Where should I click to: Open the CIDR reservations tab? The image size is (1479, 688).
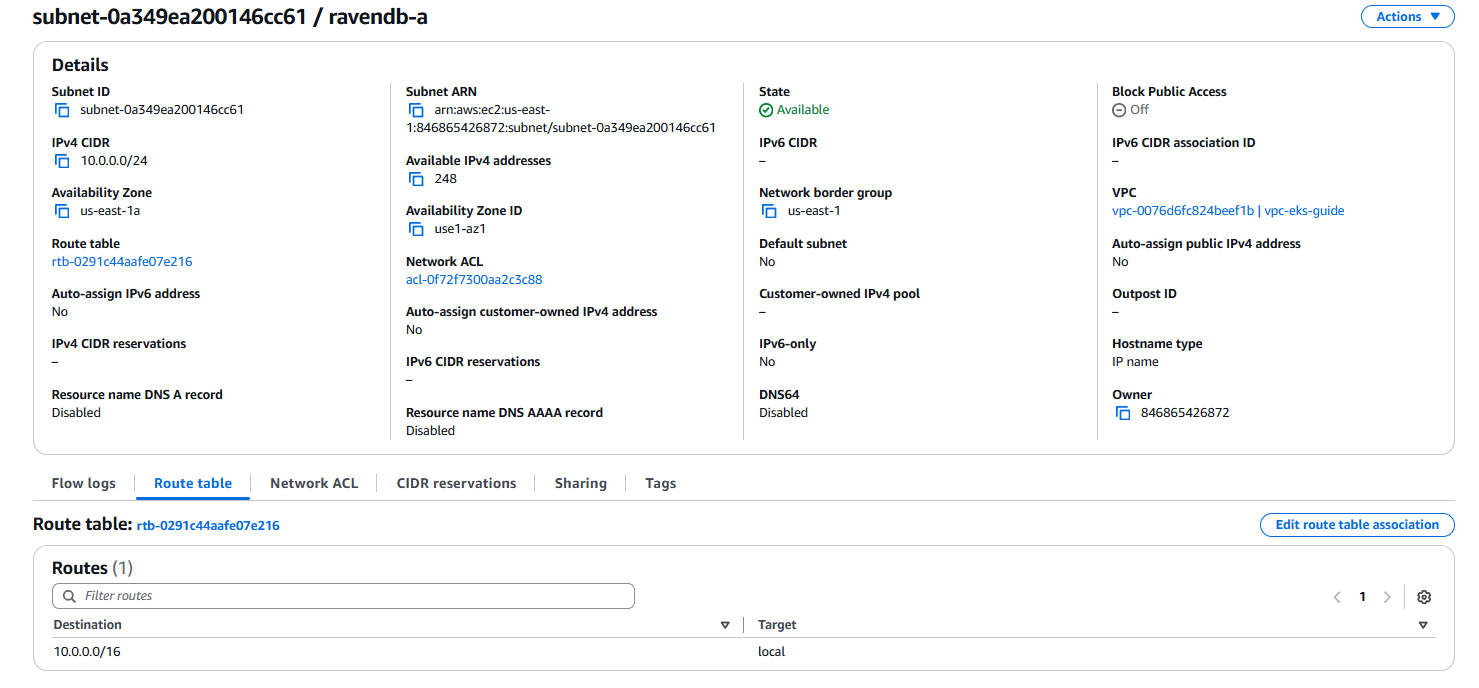[x=457, y=483]
